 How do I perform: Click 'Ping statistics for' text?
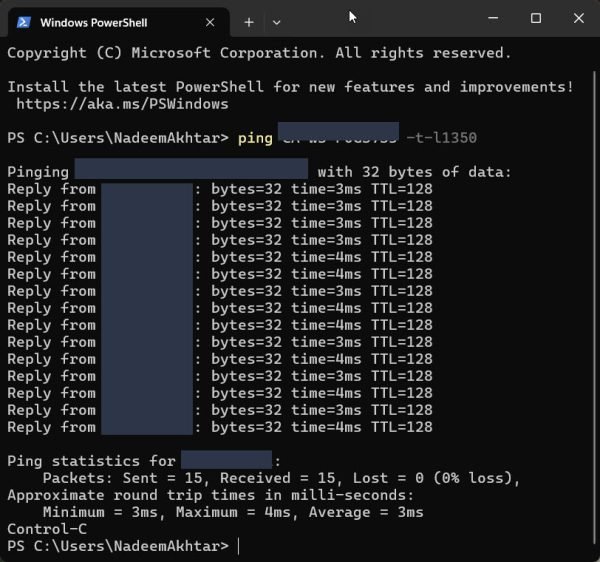[91, 461]
